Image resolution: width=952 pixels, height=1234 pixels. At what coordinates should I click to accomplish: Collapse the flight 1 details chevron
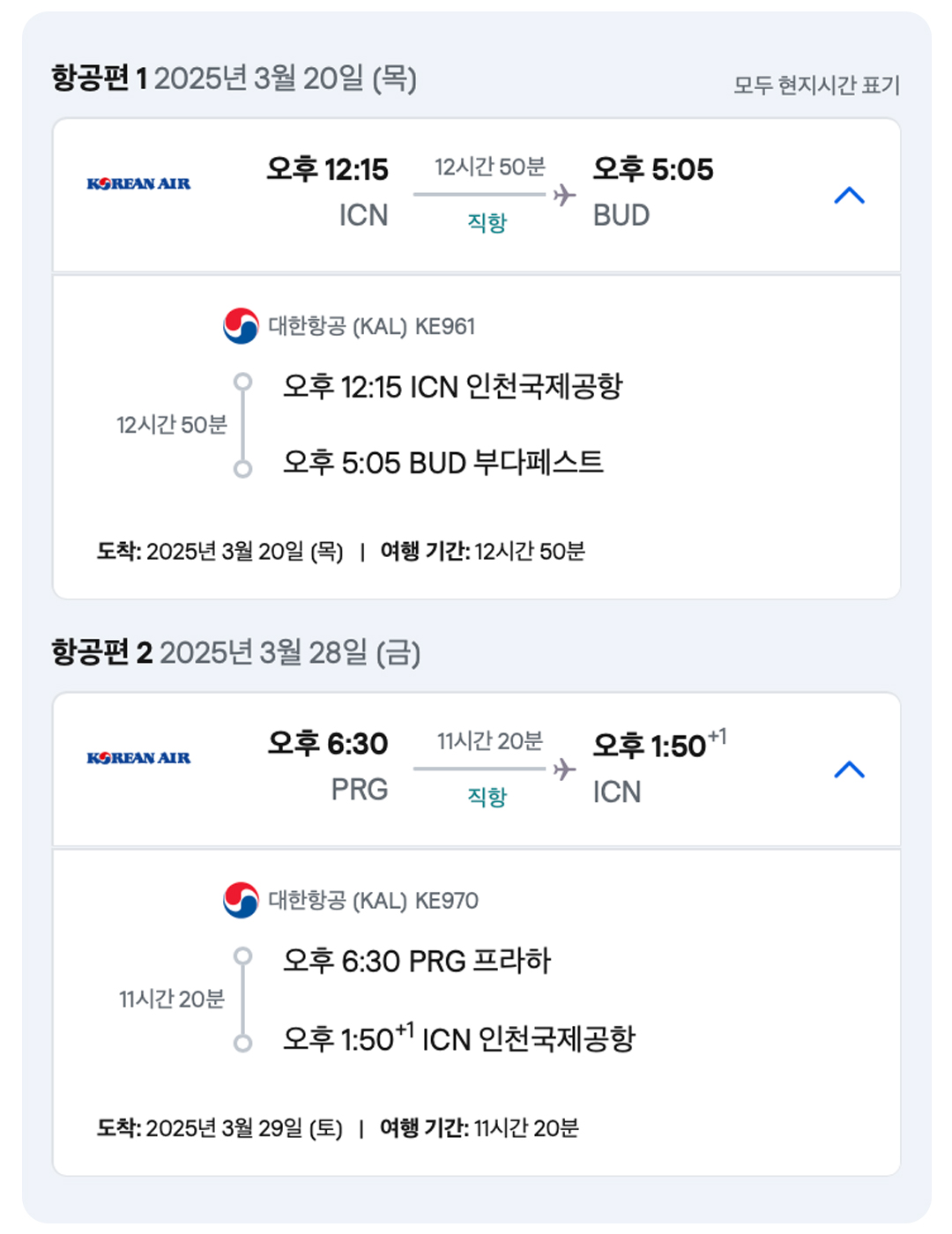849,196
